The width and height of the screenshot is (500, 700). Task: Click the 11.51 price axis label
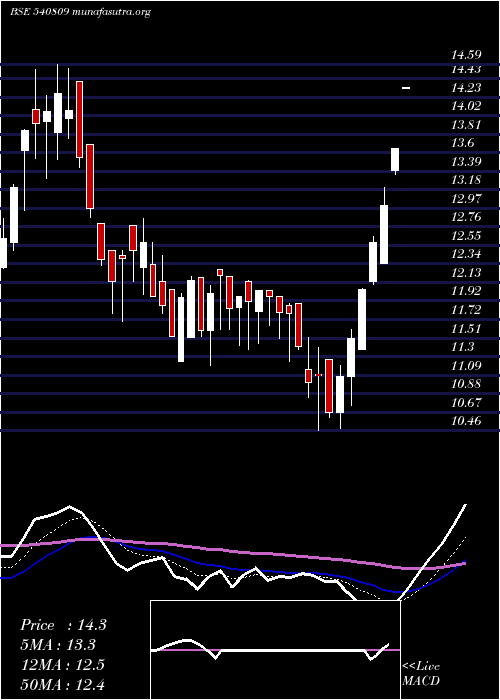pos(466,329)
